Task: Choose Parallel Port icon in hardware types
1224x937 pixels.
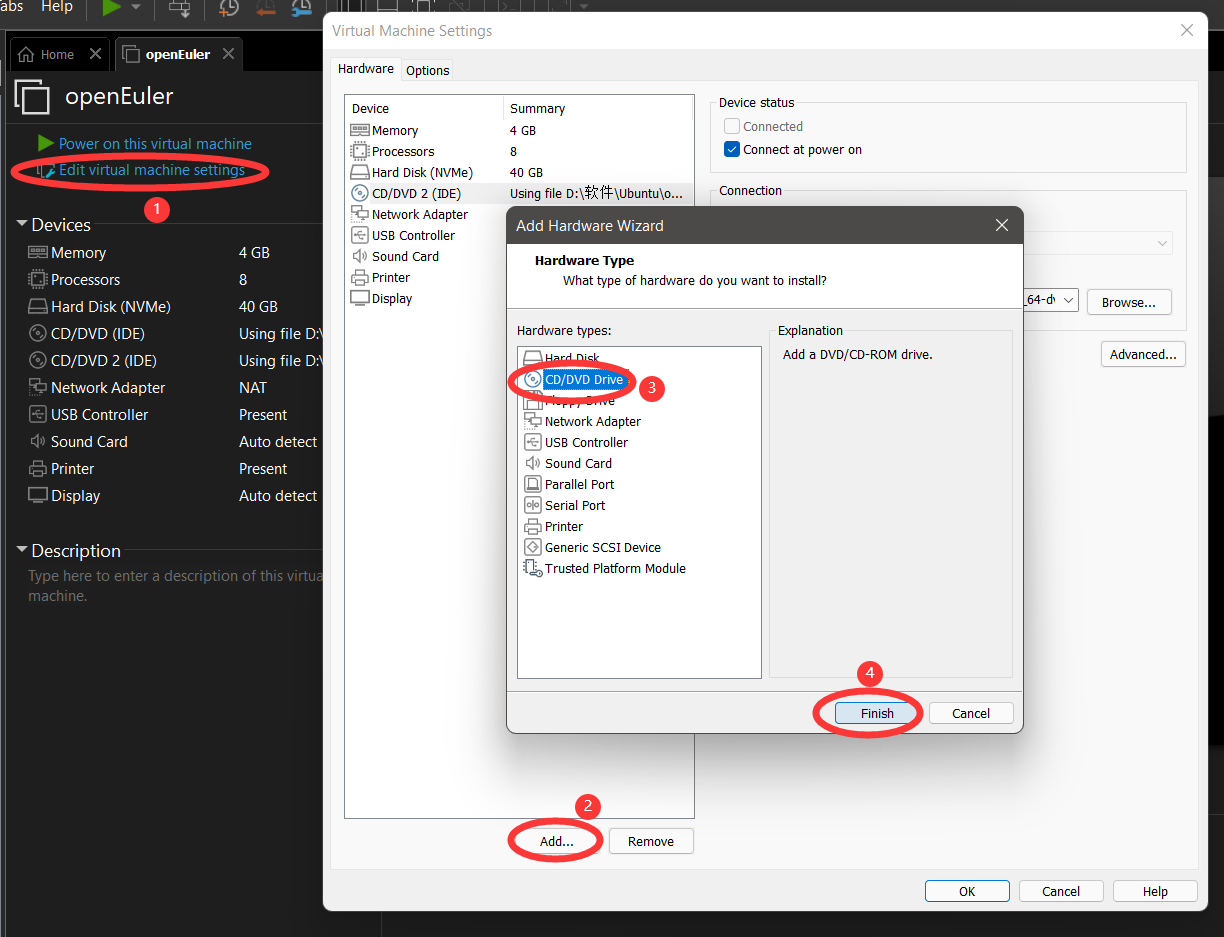Action: click(x=533, y=484)
